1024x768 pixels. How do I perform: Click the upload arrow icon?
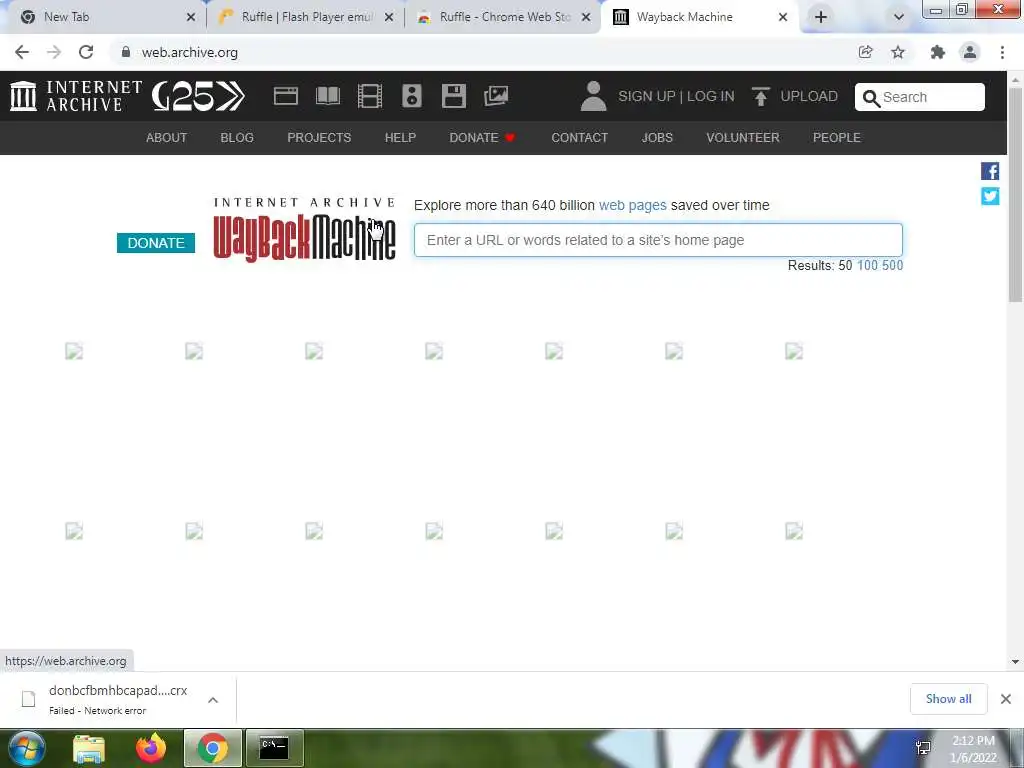[760, 96]
